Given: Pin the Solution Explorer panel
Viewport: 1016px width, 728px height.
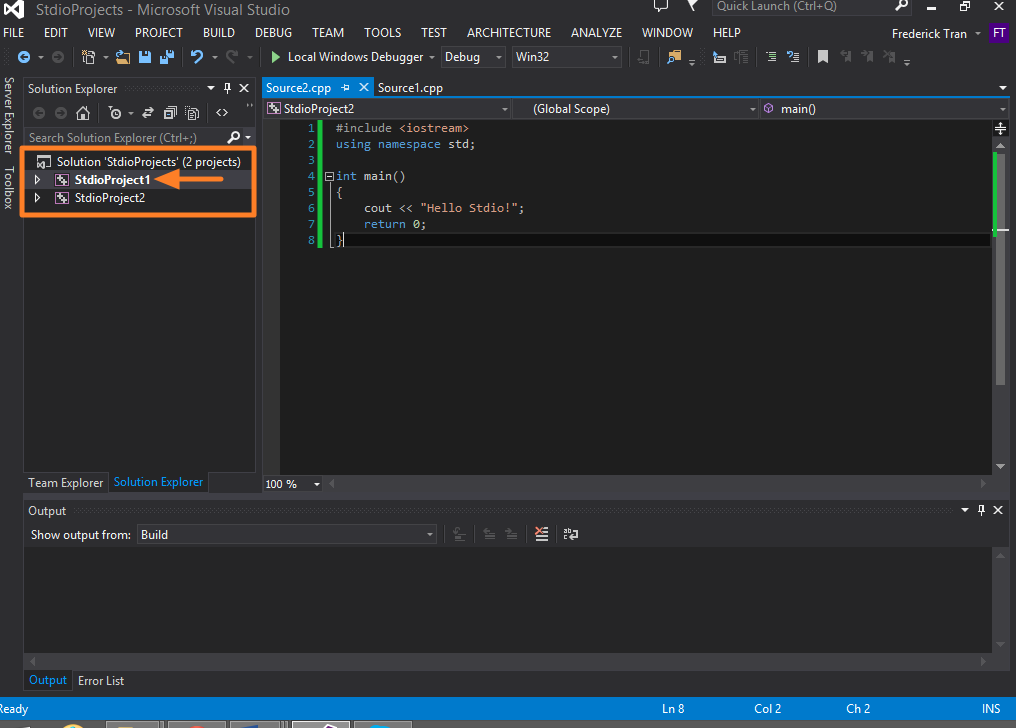Looking at the screenshot, I should (227, 88).
